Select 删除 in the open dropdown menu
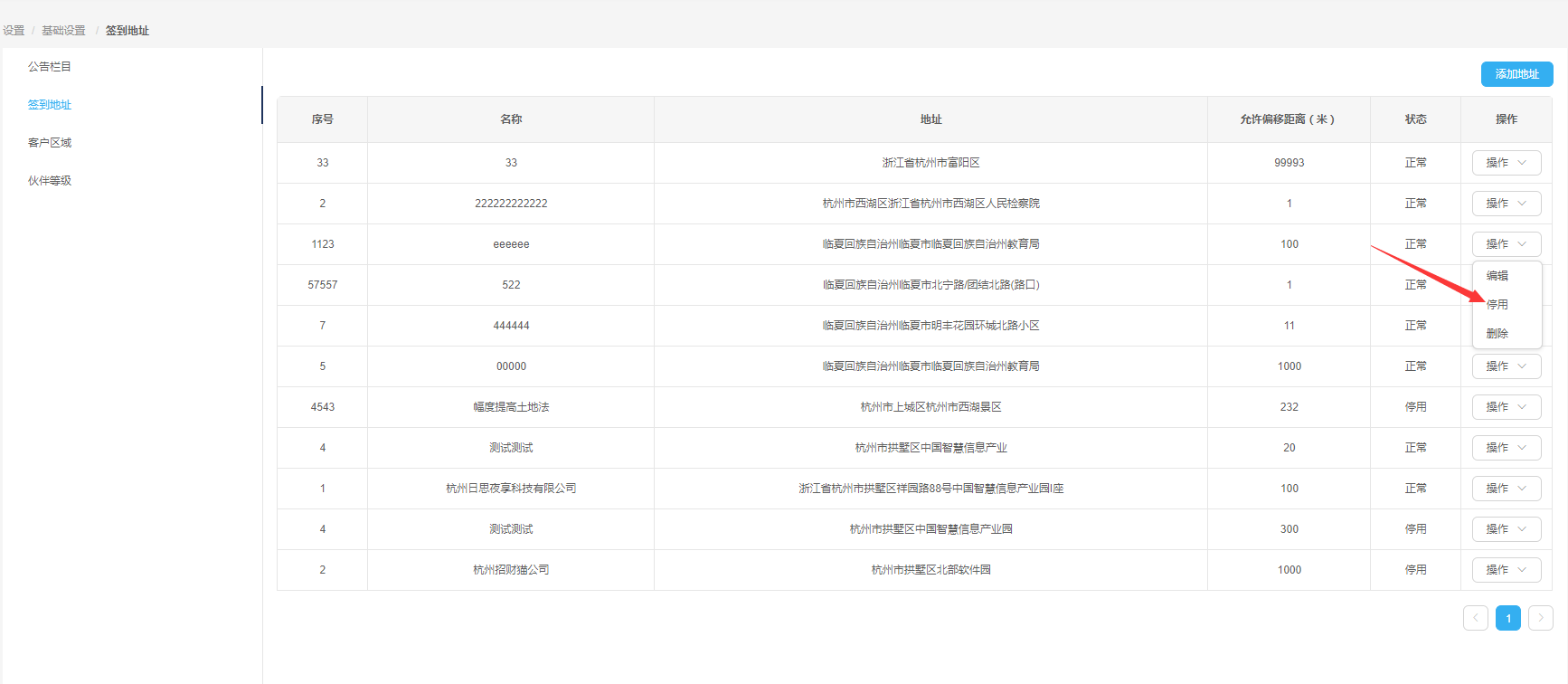Viewport: 1568px width, 684px height. [x=1497, y=334]
